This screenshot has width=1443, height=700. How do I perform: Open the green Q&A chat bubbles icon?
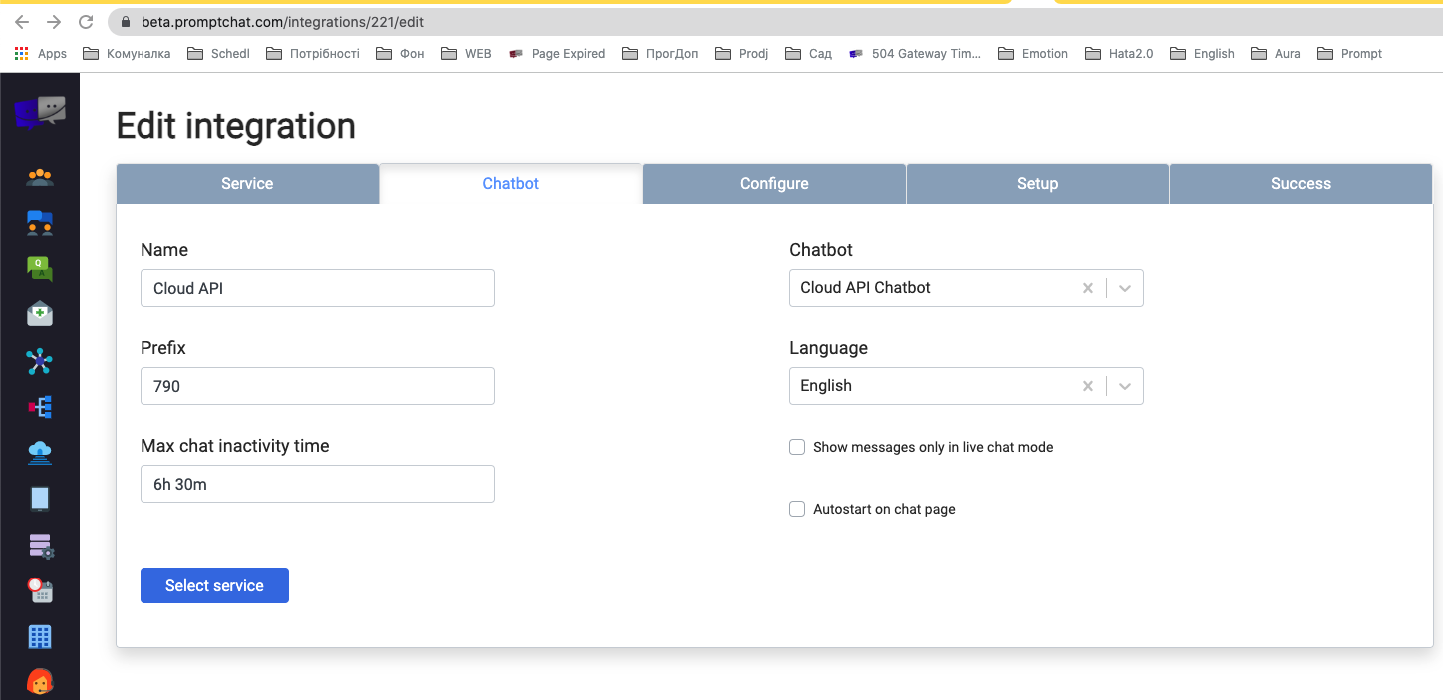point(40,268)
